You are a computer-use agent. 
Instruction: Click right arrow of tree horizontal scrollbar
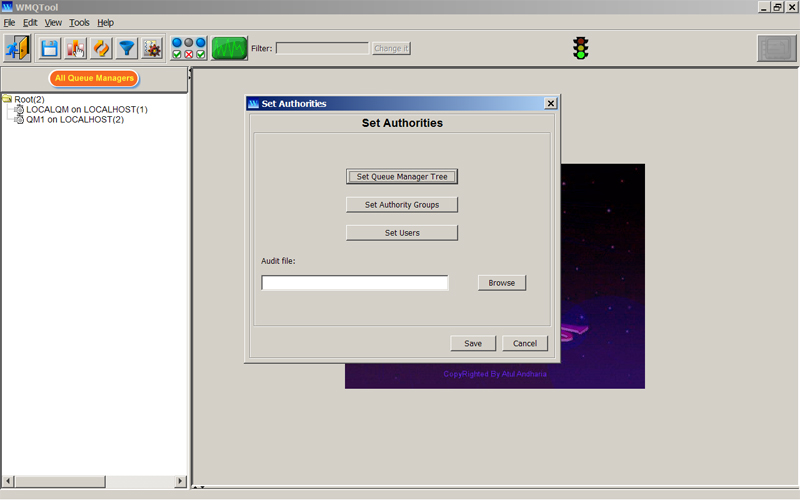(x=180, y=481)
